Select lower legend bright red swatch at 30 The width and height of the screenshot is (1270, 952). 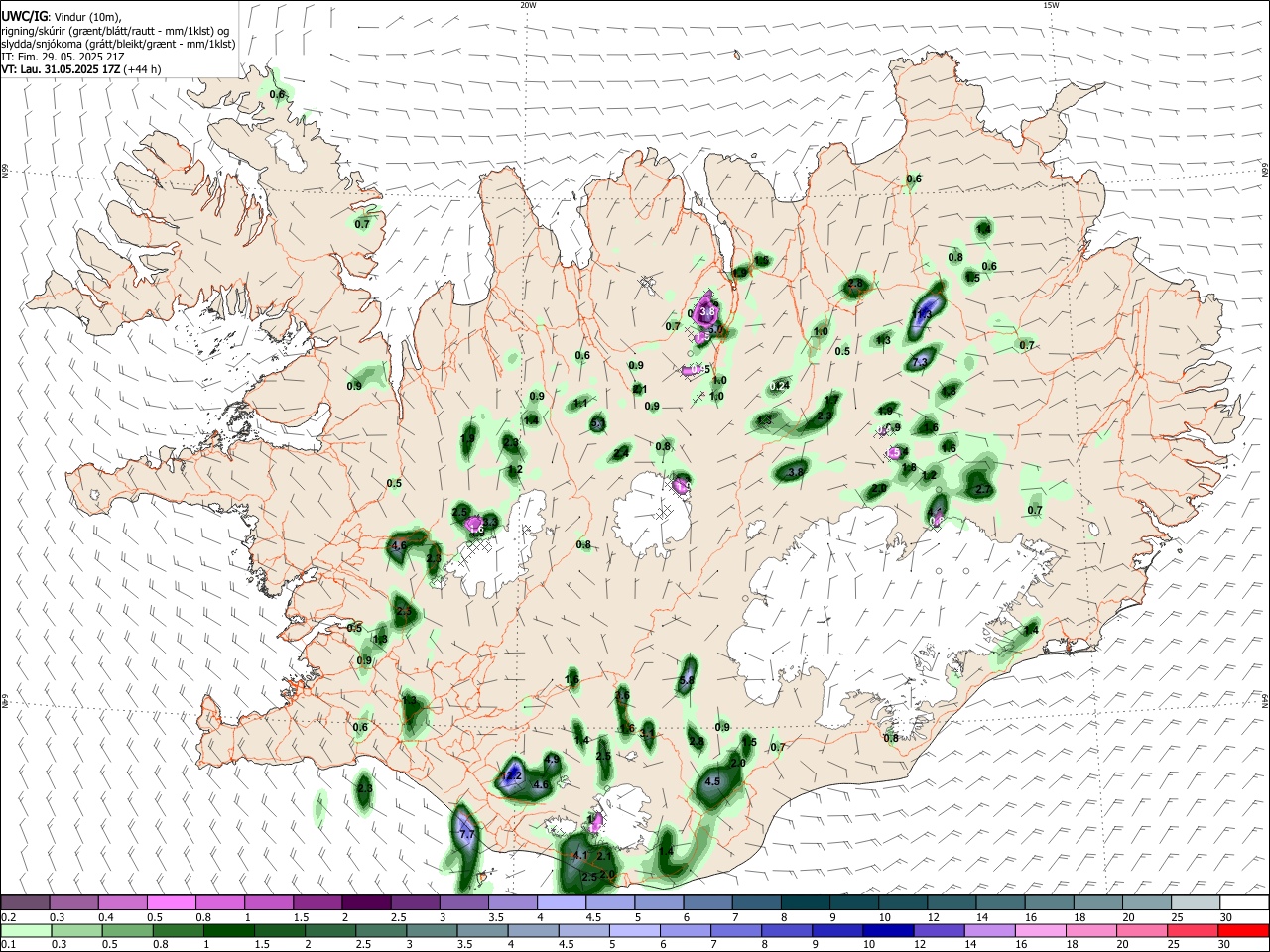click(x=1242, y=931)
